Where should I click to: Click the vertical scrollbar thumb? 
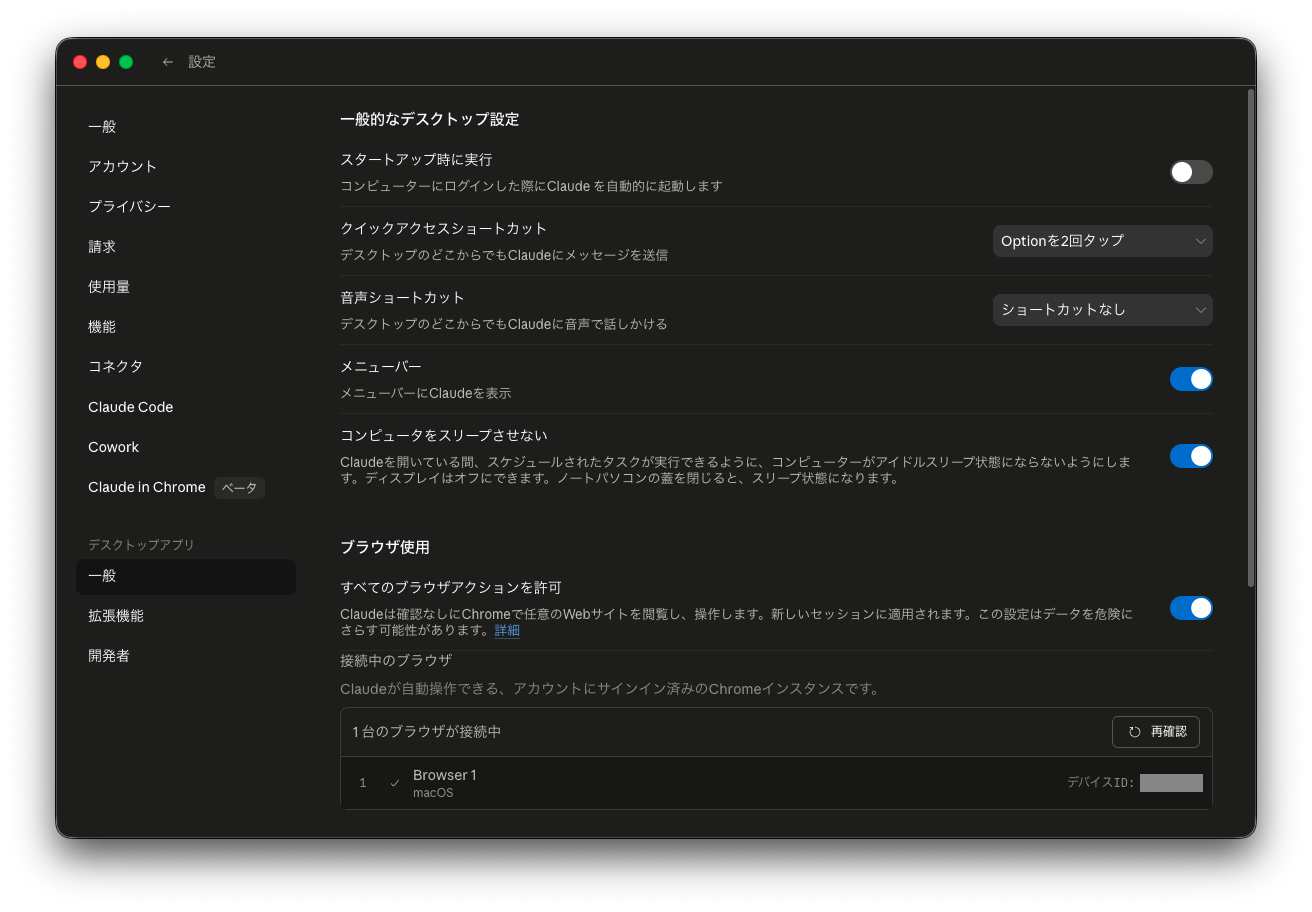coord(1250,338)
